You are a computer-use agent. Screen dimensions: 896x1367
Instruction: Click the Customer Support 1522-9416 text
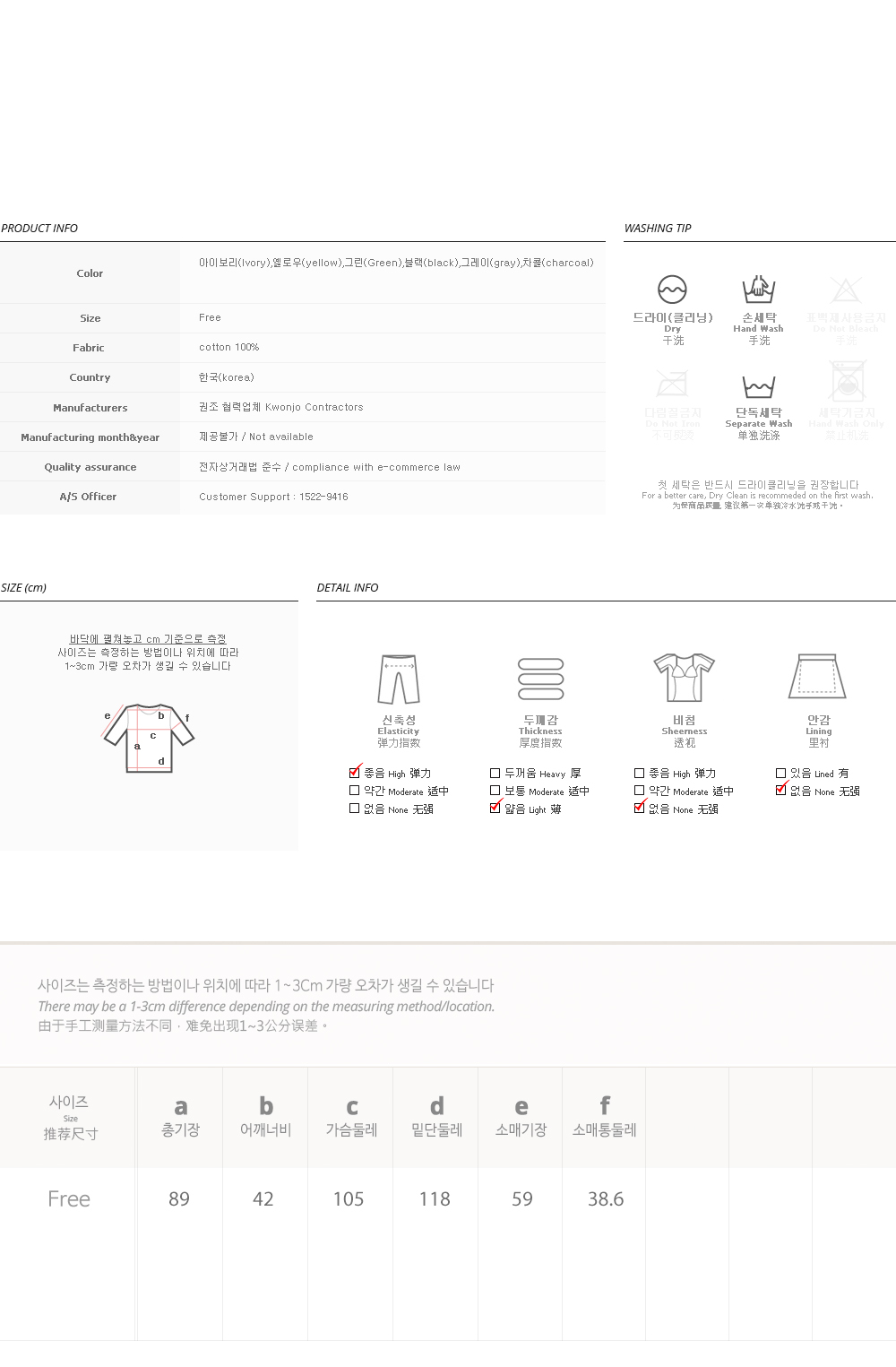click(x=273, y=497)
